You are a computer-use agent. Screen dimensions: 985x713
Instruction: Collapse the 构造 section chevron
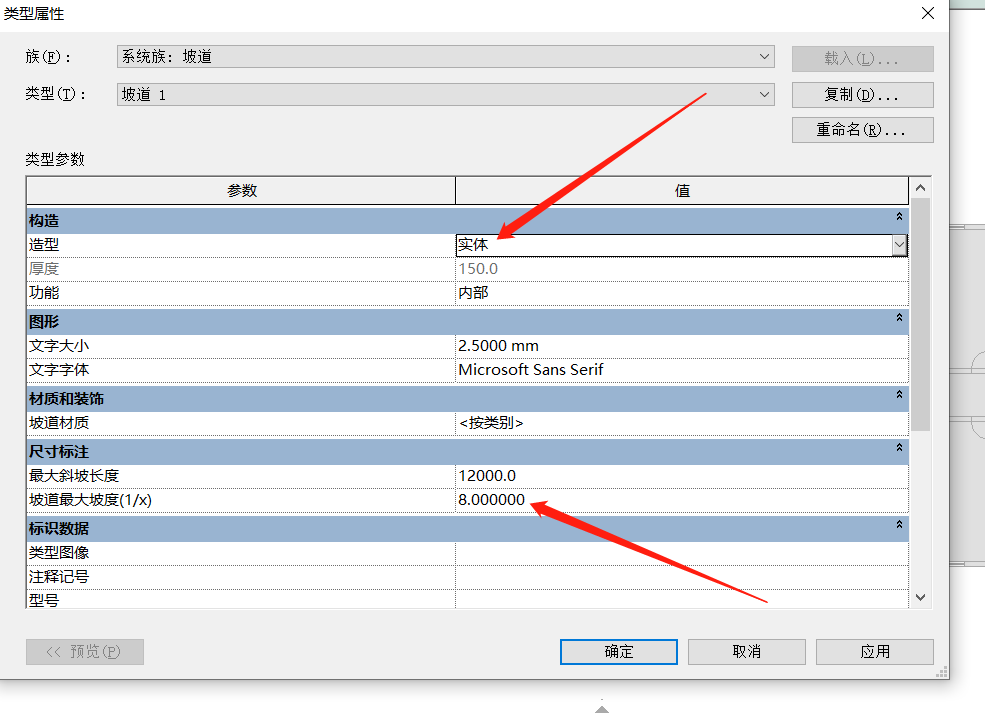(899, 217)
